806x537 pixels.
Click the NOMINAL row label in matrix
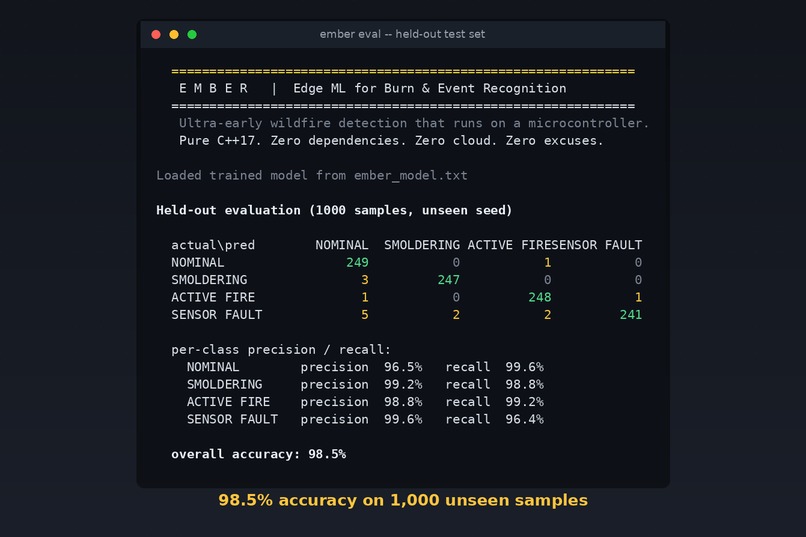[x=197, y=263]
